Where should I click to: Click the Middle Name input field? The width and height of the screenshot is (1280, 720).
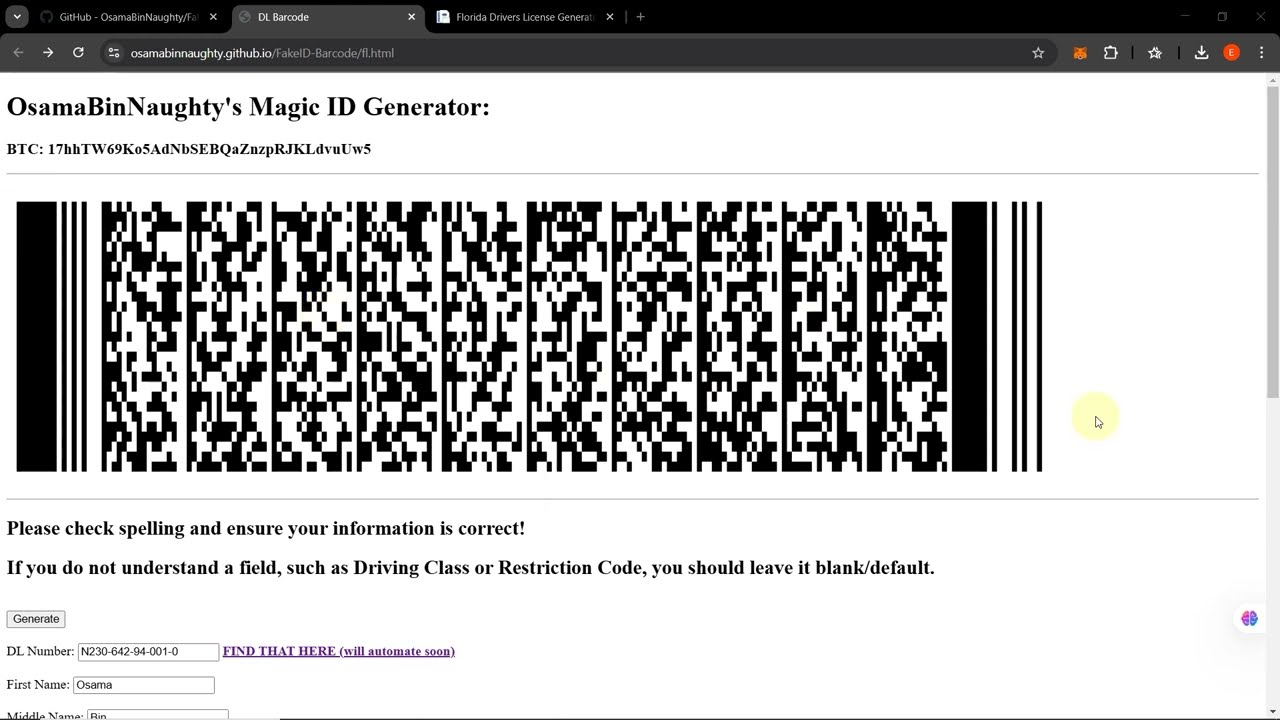pos(158,714)
